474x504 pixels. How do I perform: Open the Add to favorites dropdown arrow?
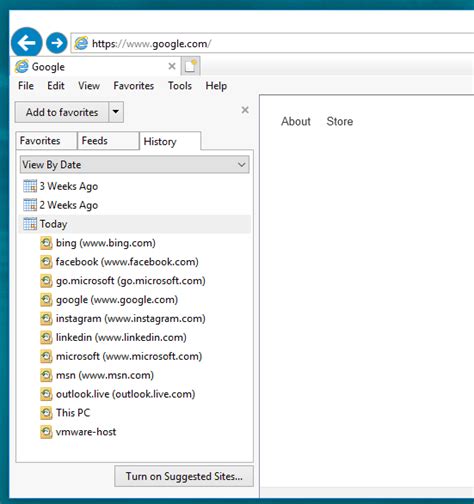coord(116,112)
